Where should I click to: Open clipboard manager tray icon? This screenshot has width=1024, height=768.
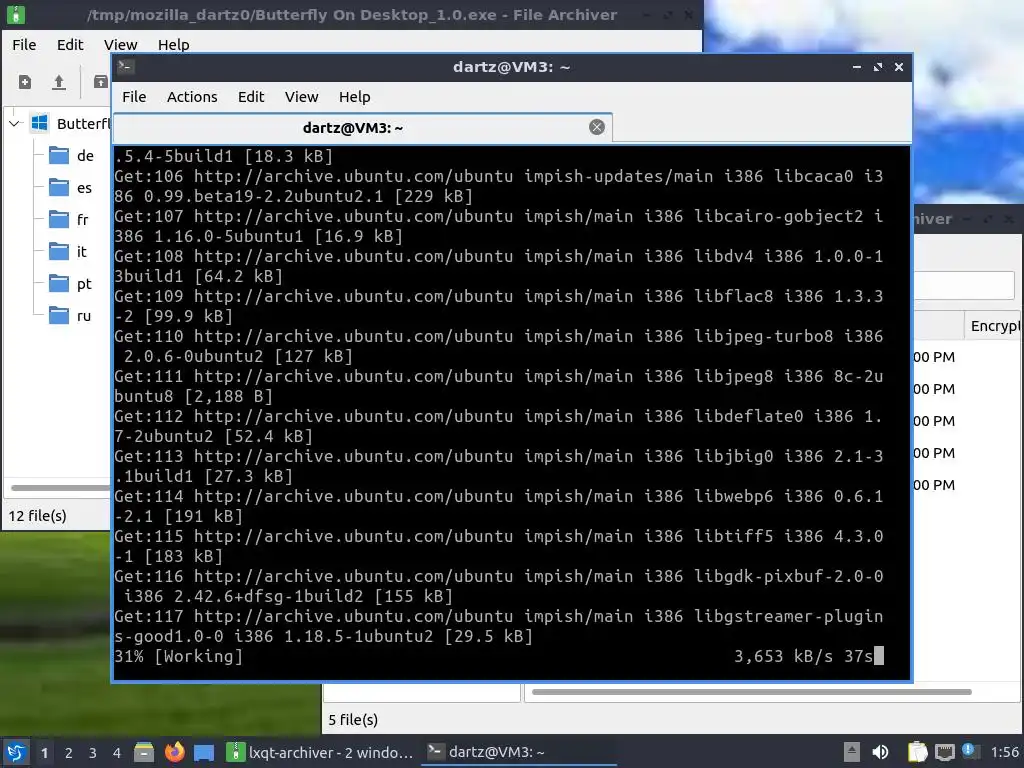(x=918, y=752)
